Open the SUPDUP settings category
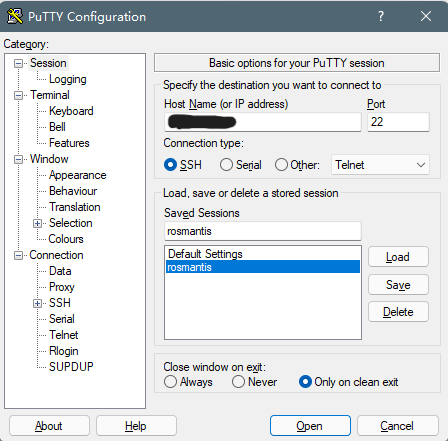This screenshot has width=448, height=441. [71, 367]
